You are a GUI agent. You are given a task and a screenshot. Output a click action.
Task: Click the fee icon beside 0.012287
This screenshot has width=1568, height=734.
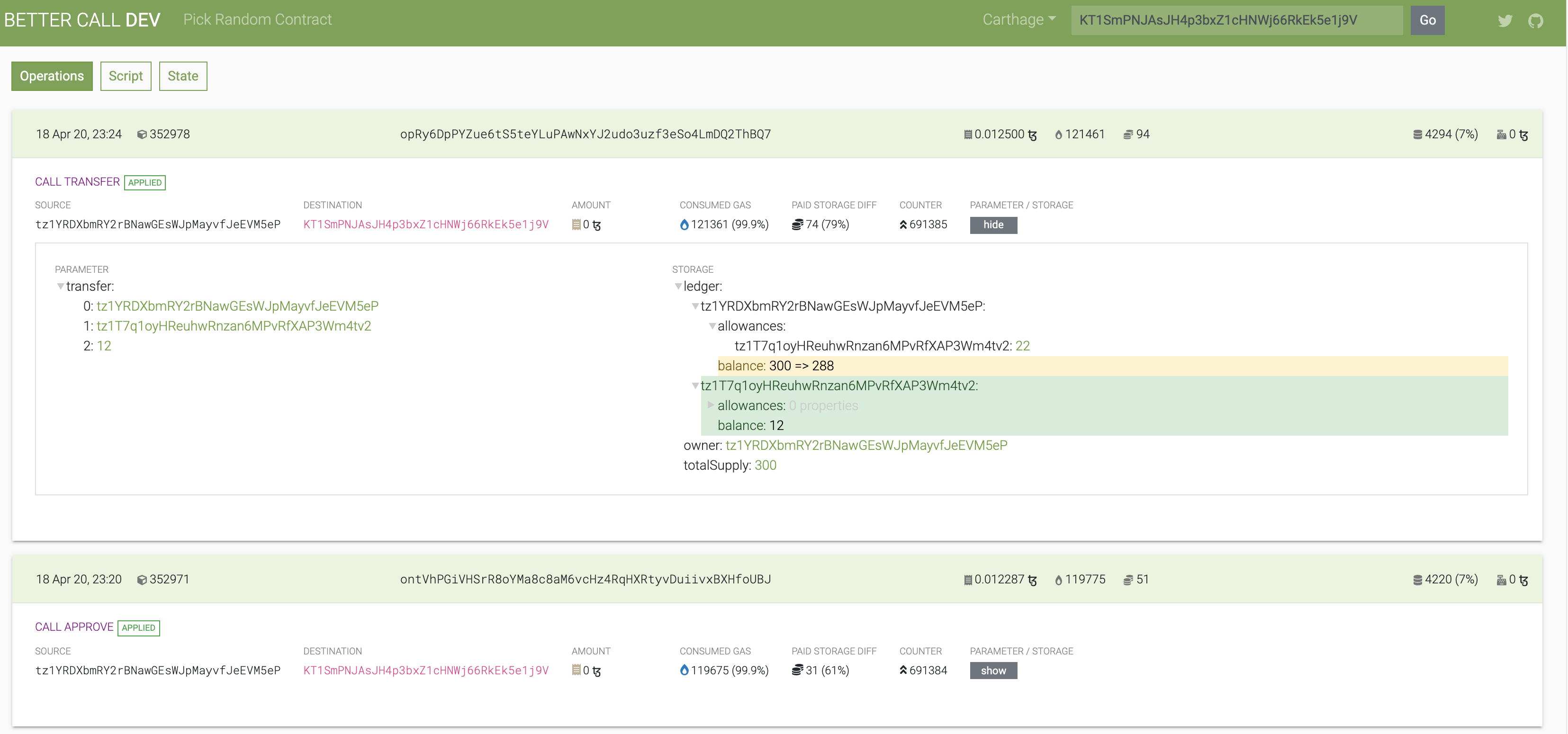pos(968,580)
